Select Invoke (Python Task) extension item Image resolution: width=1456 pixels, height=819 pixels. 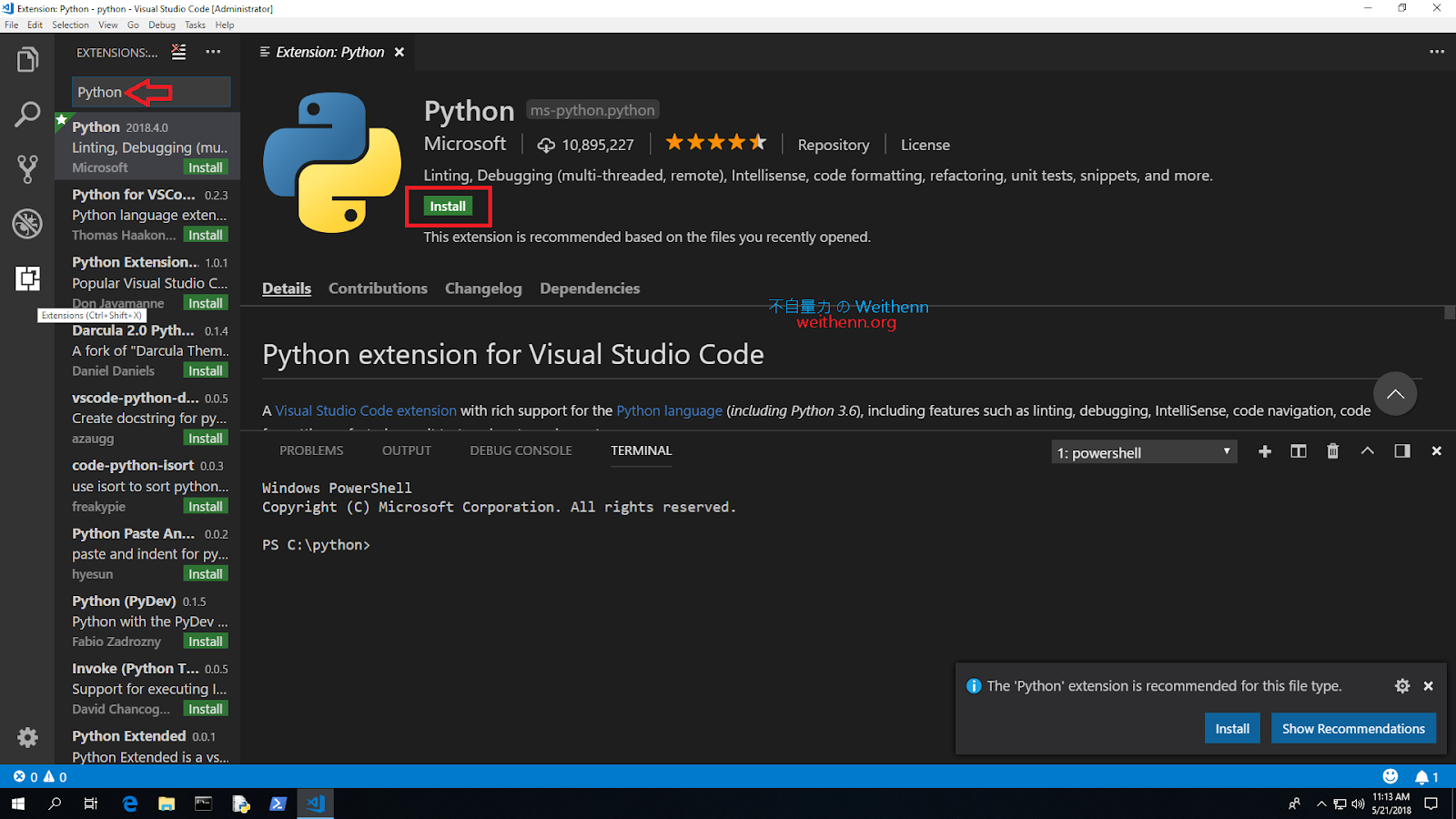coord(147,688)
